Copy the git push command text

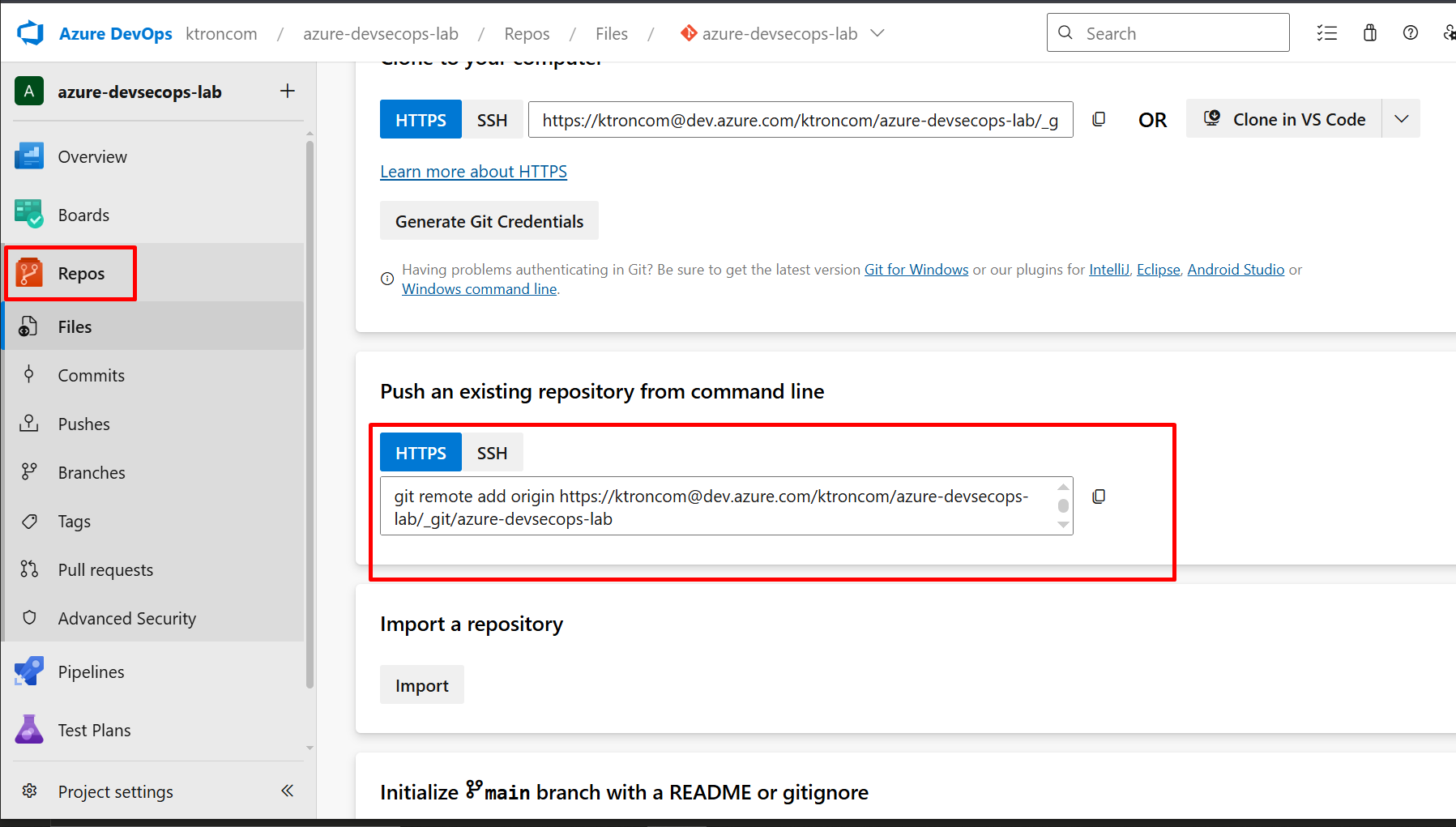pyautogui.click(x=1099, y=497)
